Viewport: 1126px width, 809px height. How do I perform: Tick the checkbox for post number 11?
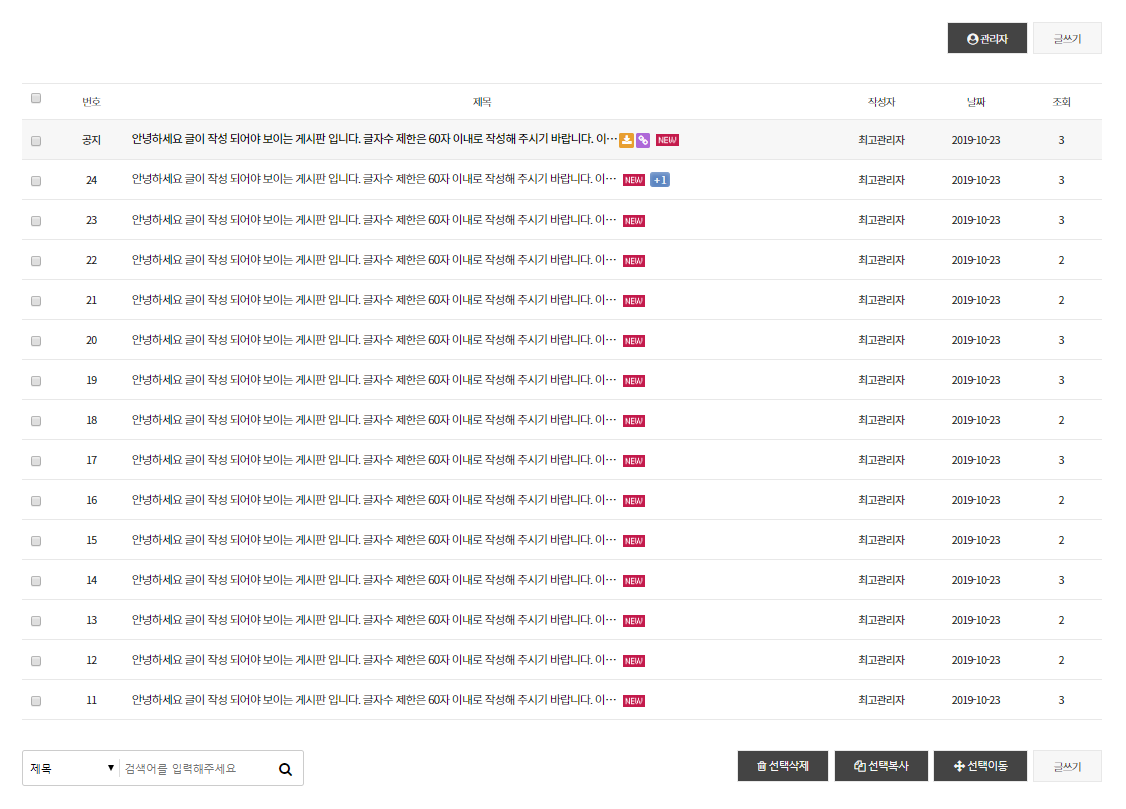click(36, 701)
